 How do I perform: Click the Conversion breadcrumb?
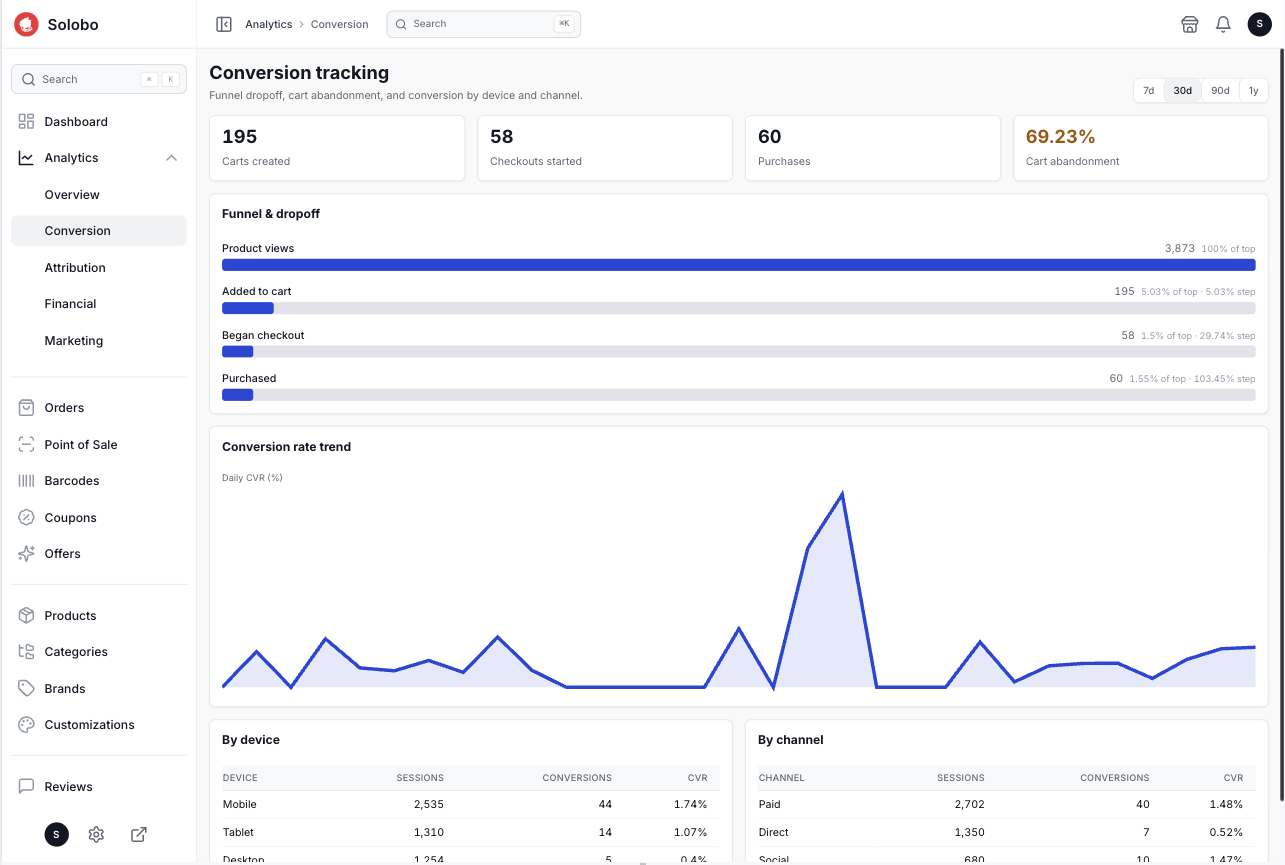pyautogui.click(x=340, y=24)
